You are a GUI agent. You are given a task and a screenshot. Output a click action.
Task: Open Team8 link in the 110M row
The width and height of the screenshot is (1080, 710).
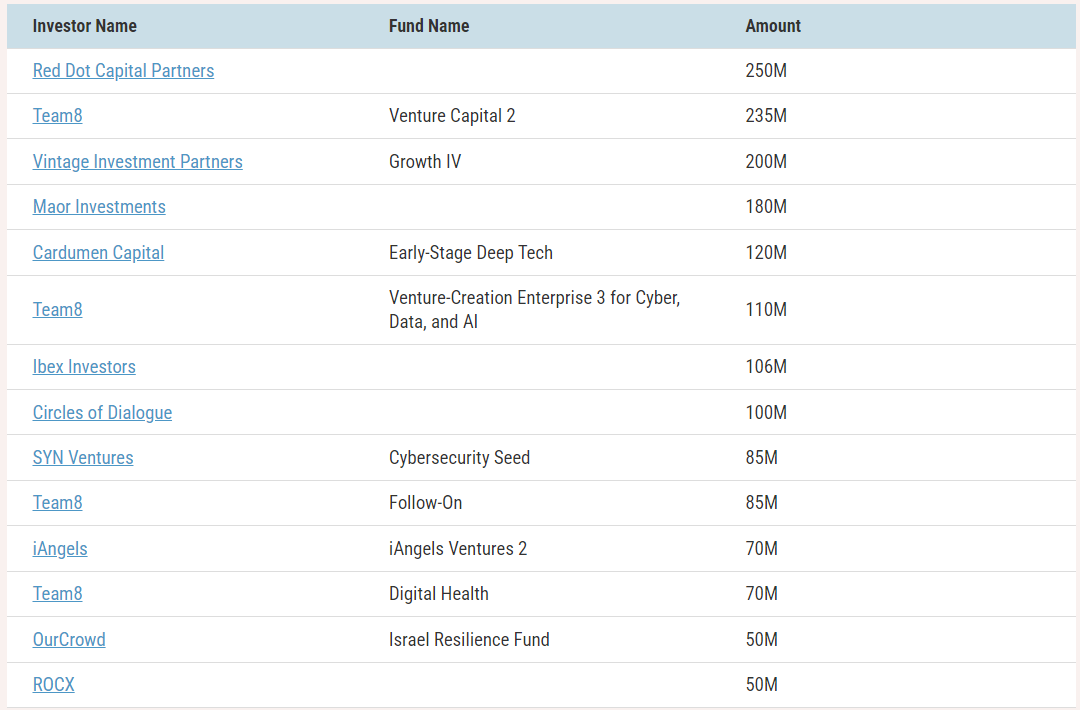tap(57, 310)
